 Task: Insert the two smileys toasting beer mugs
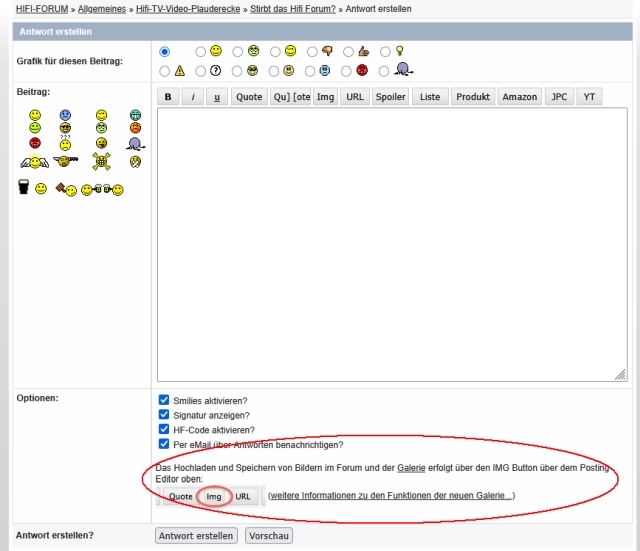point(102,190)
